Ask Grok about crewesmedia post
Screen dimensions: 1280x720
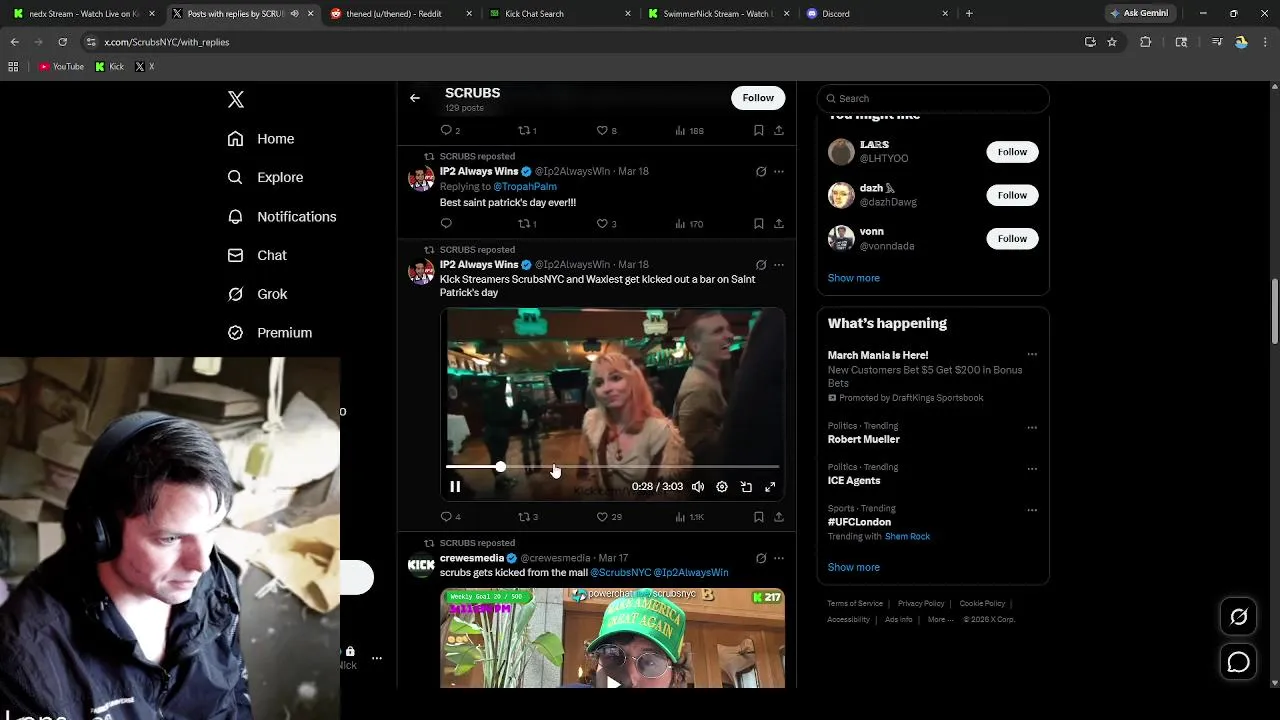761,558
